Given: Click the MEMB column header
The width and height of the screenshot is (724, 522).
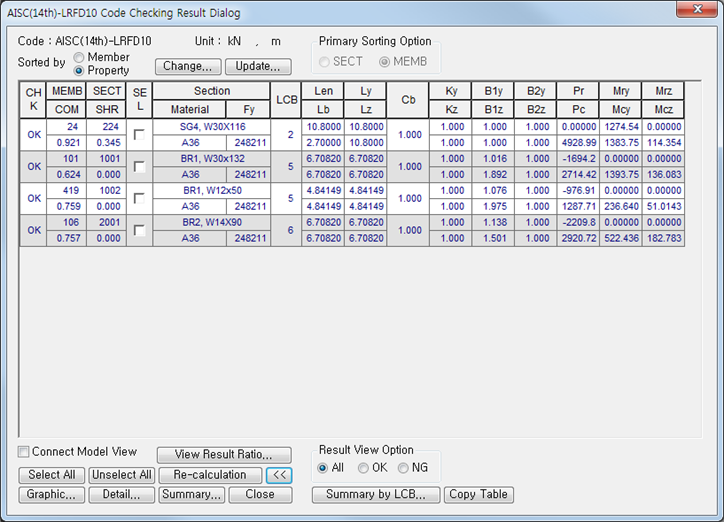Looking at the screenshot, I should click(66, 91).
